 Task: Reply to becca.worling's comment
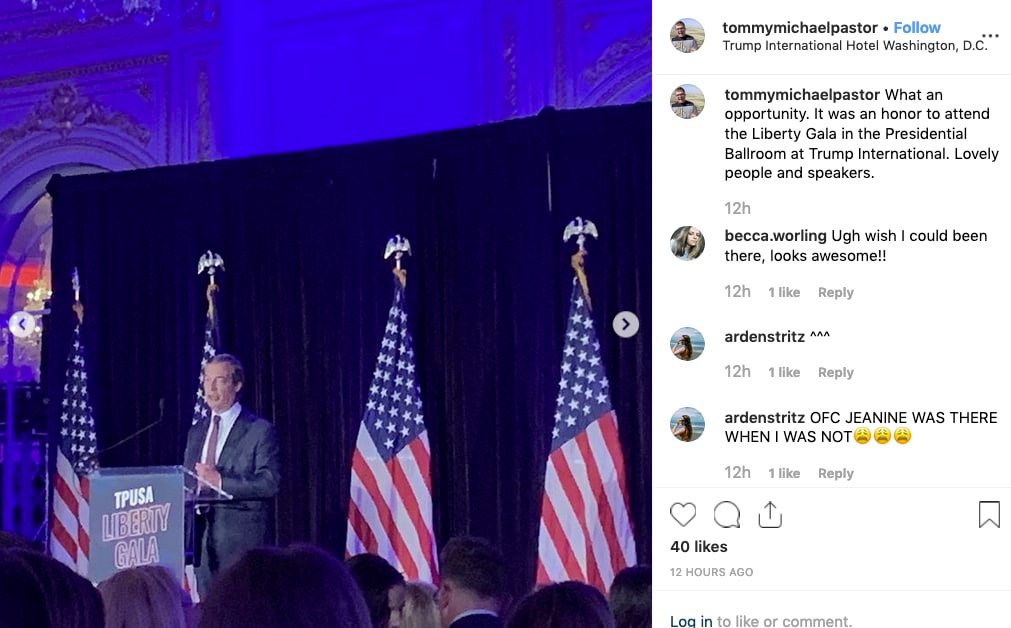pyautogui.click(x=836, y=292)
